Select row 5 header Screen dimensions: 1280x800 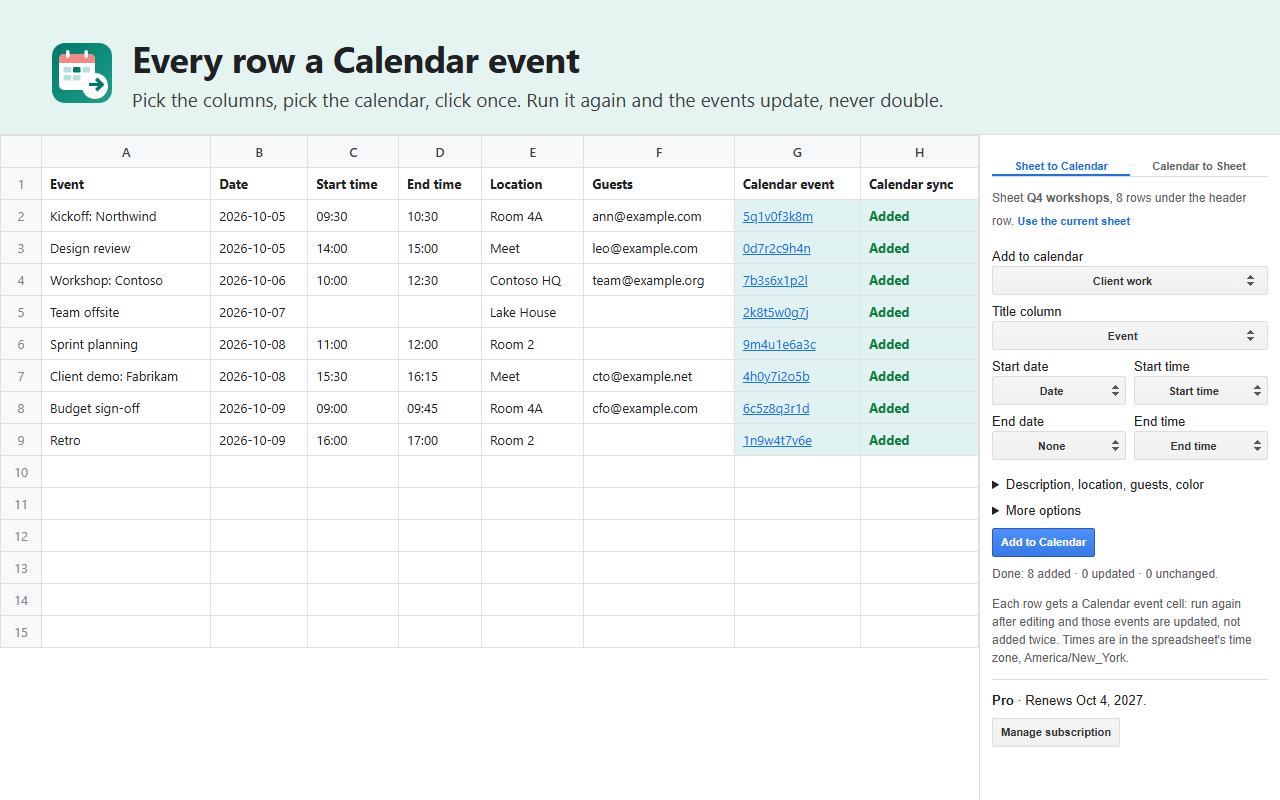click(x=21, y=312)
